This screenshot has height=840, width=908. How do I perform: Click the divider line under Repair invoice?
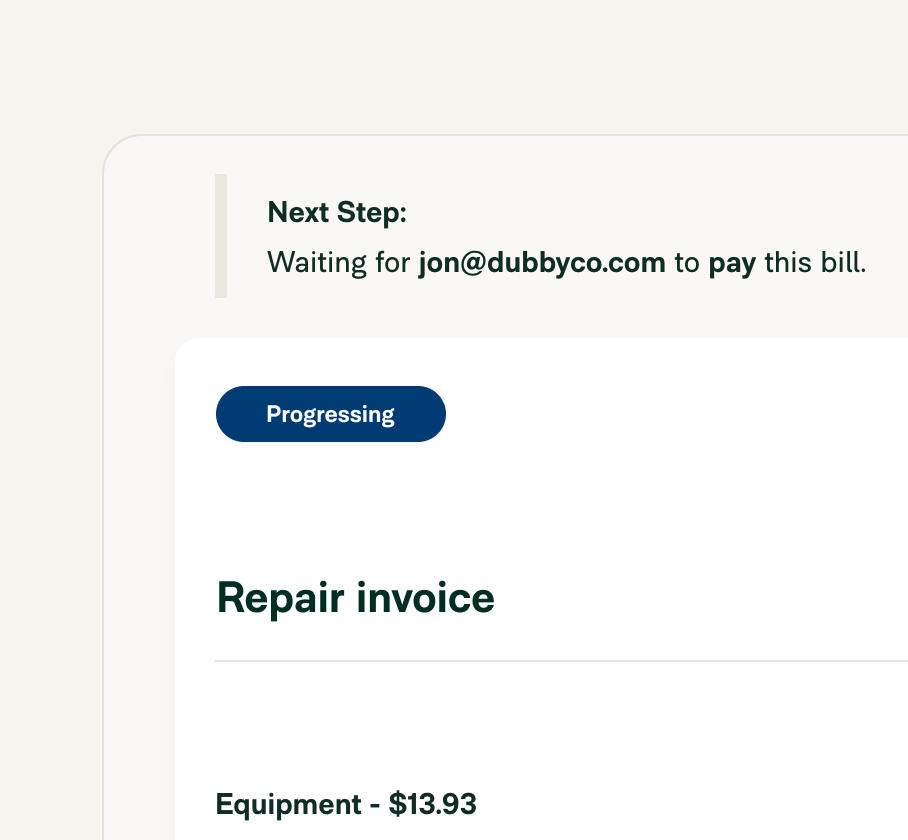(560, 661)
